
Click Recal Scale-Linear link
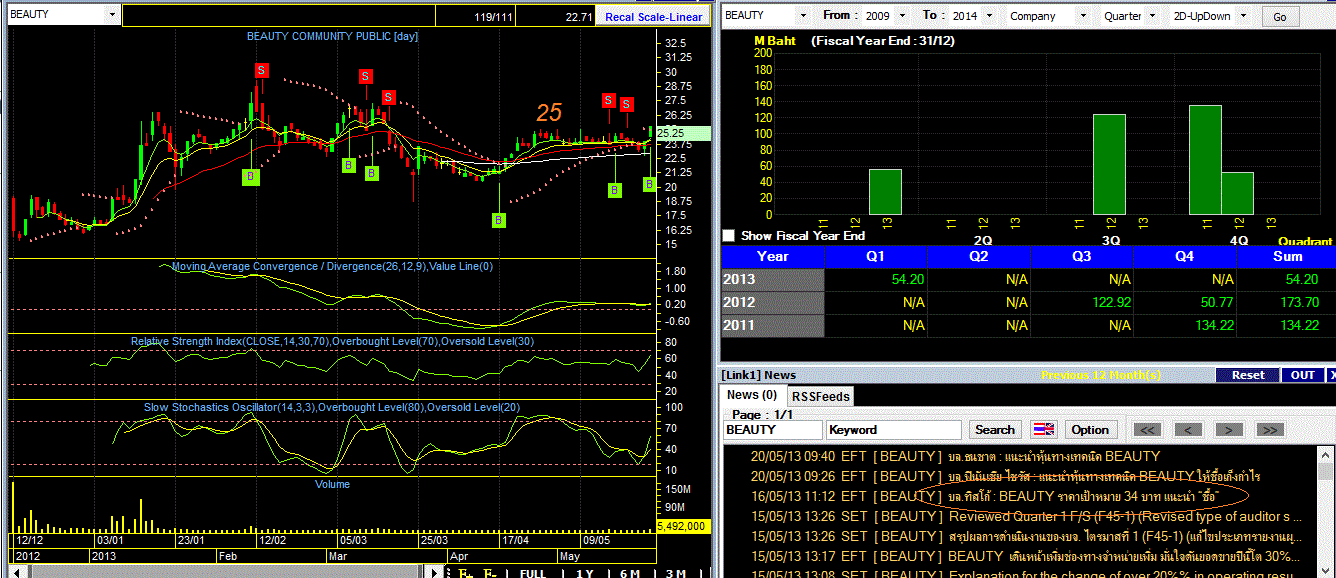coord(654,17)
